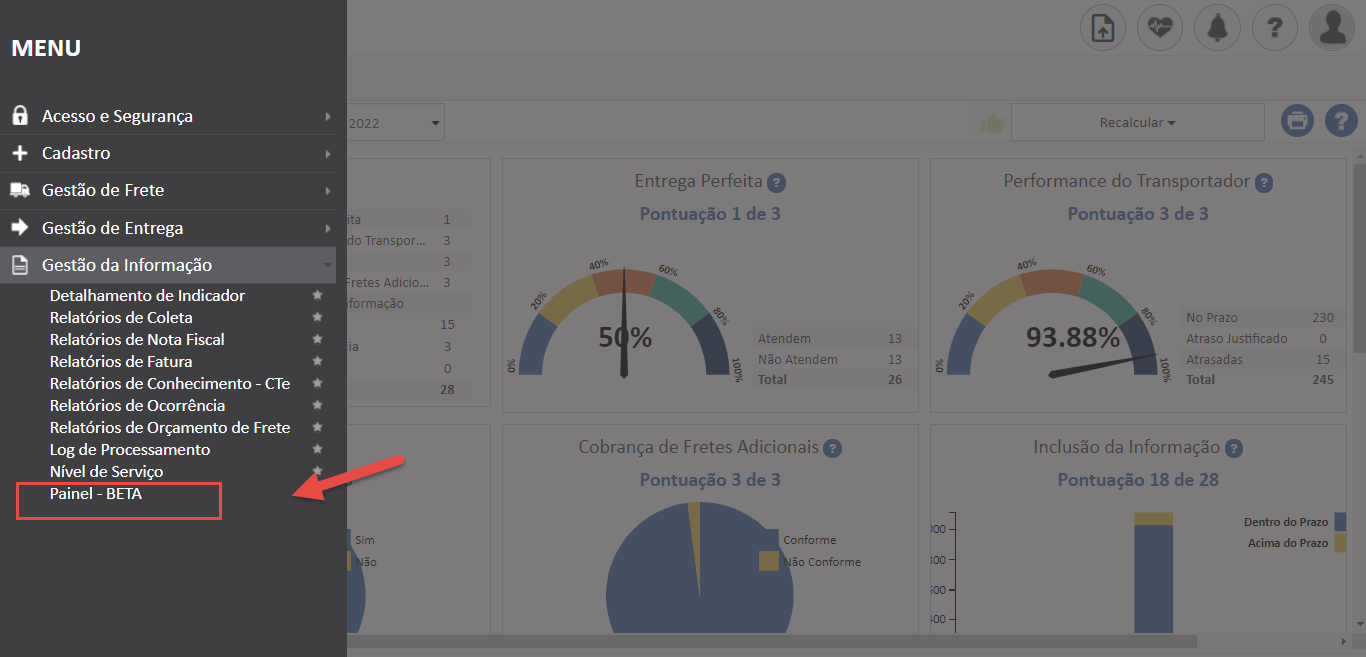Open help tooltip on Performance do Transportador

point(1264,182)
